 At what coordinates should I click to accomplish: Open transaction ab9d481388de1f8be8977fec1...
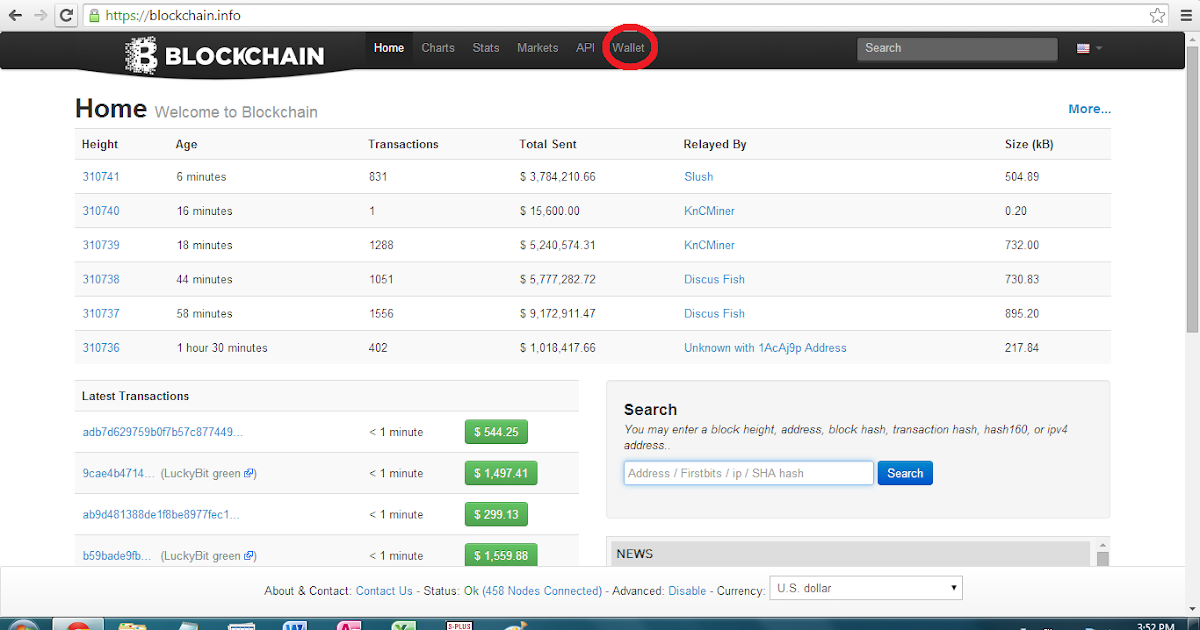click(x=161, y=514)
